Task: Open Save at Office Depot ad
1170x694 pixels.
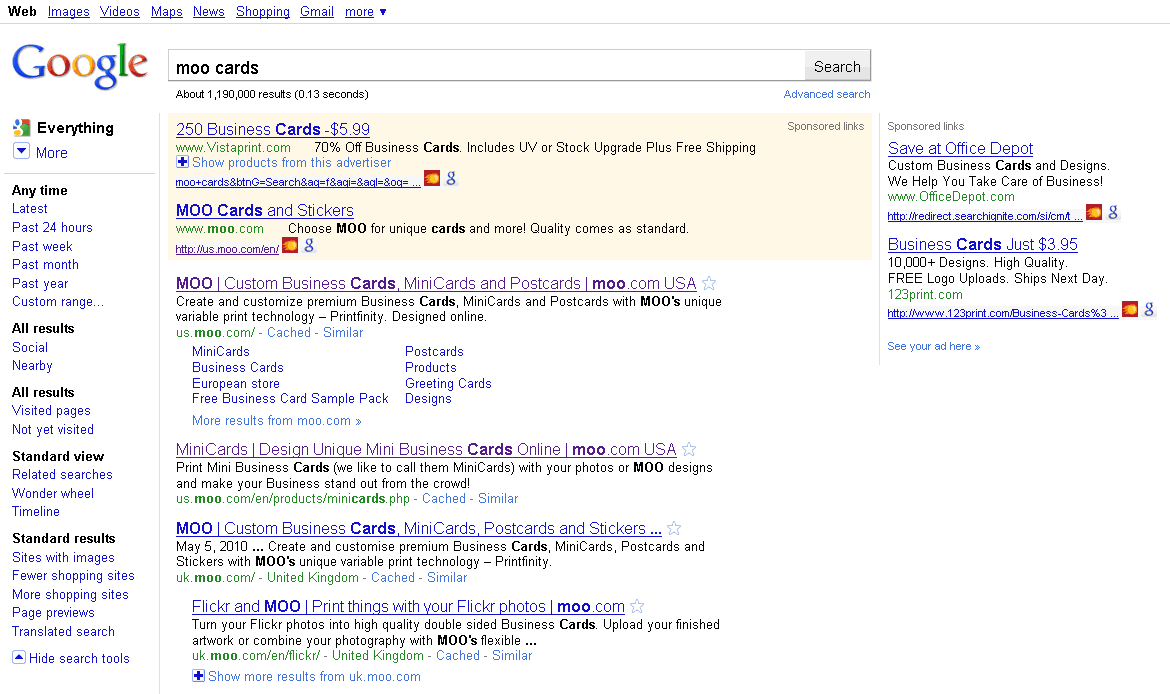Action: (960, 149)
